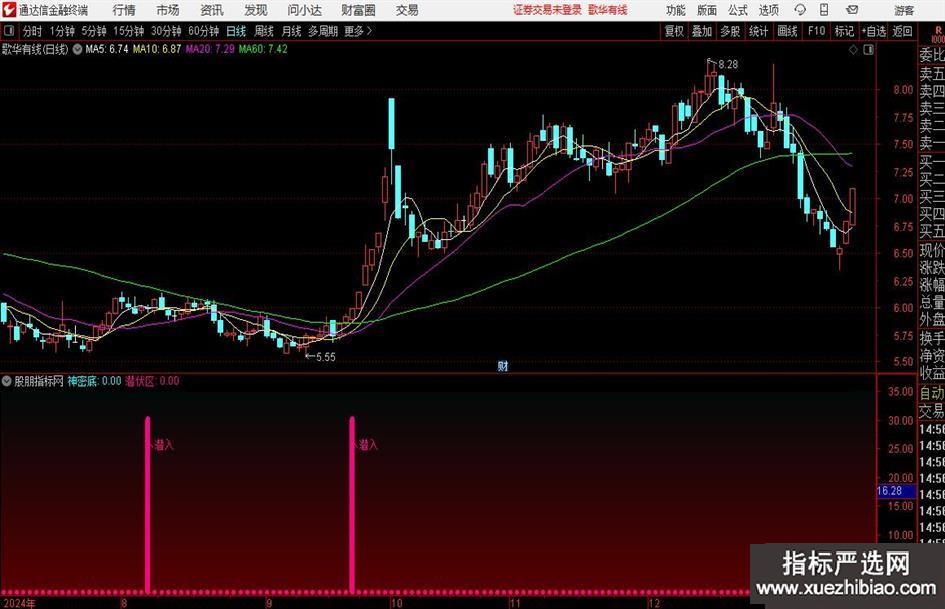Click the 5.55 low price marker
Screen dimensions: 945x609
[x=325, y=357]
